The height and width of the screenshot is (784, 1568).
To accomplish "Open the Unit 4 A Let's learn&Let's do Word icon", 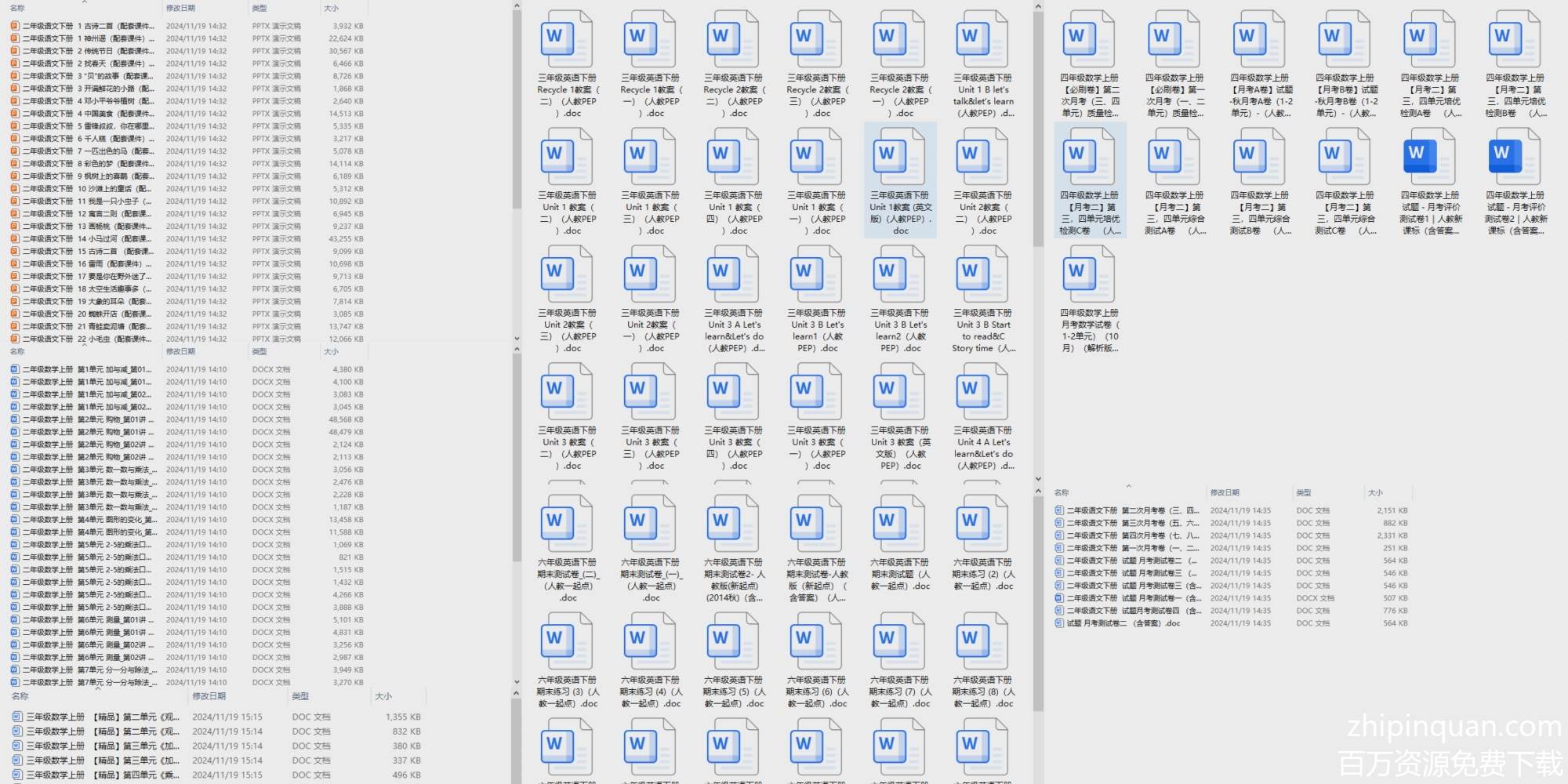I will point(983,391).
